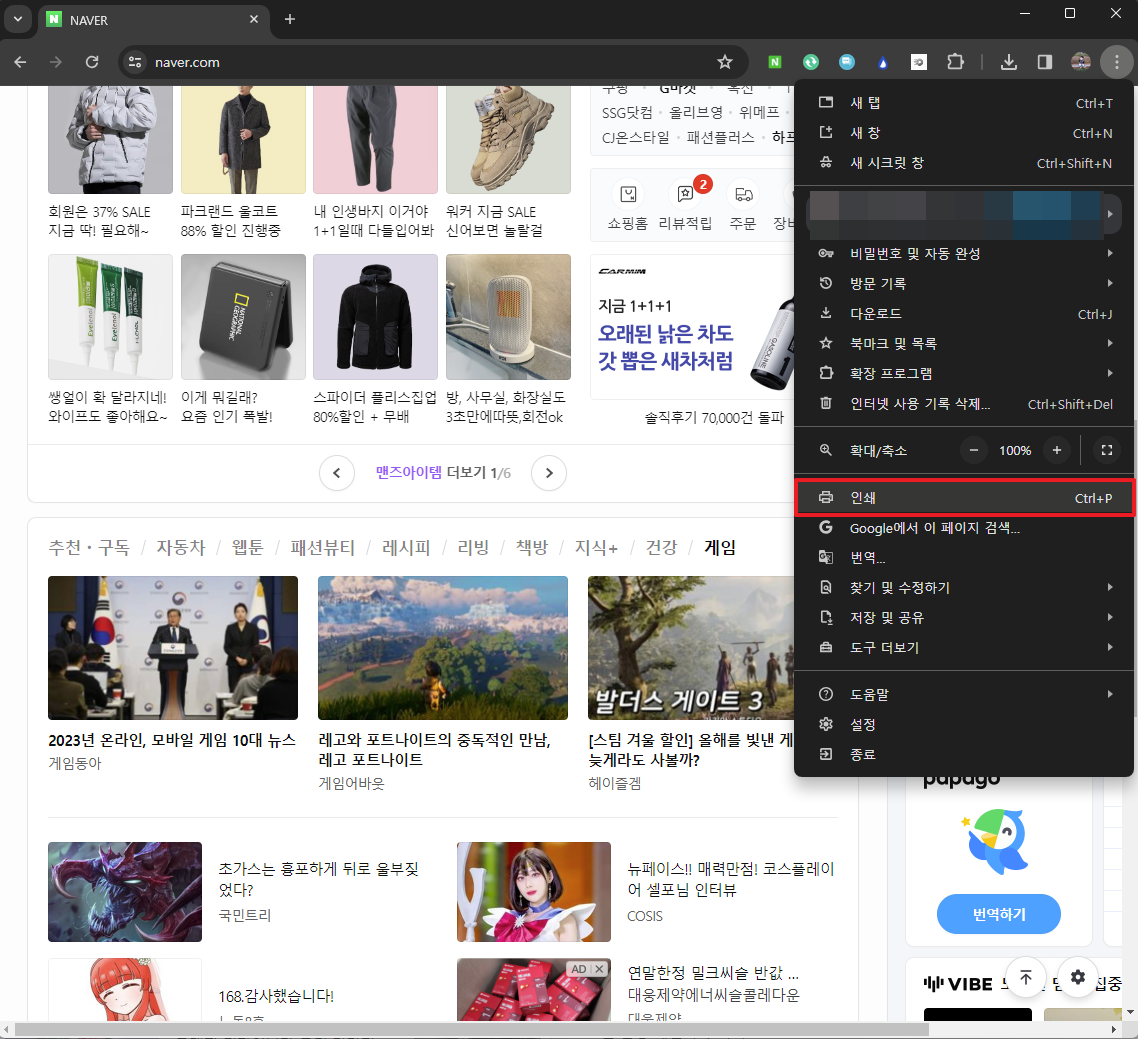This screenshot has height=1039, width=1138.
Task: Click the green Naver extension icon
Action: pyautogui.click(x=775, y=62)
